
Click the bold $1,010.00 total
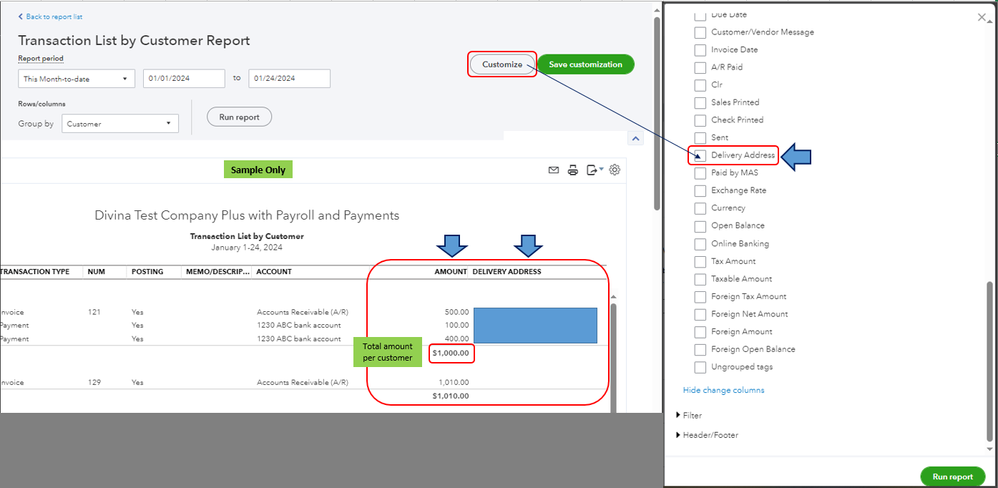tap(451, 396)
